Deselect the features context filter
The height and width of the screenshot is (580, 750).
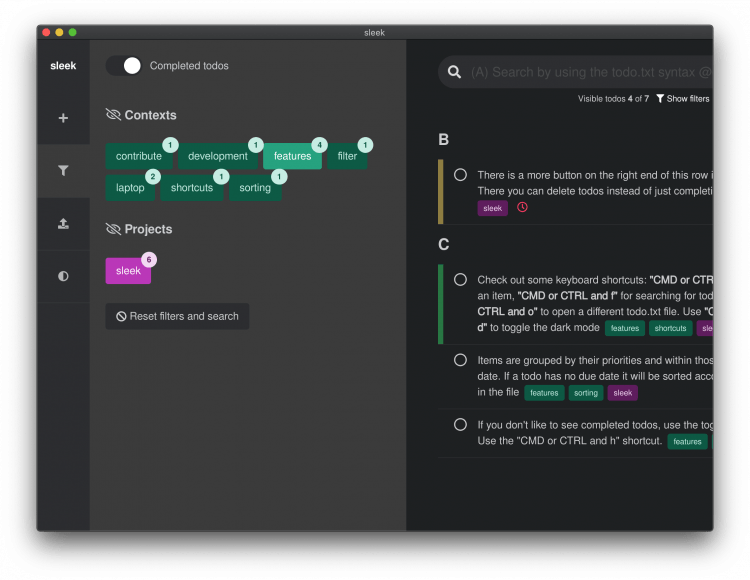[292, 156]
